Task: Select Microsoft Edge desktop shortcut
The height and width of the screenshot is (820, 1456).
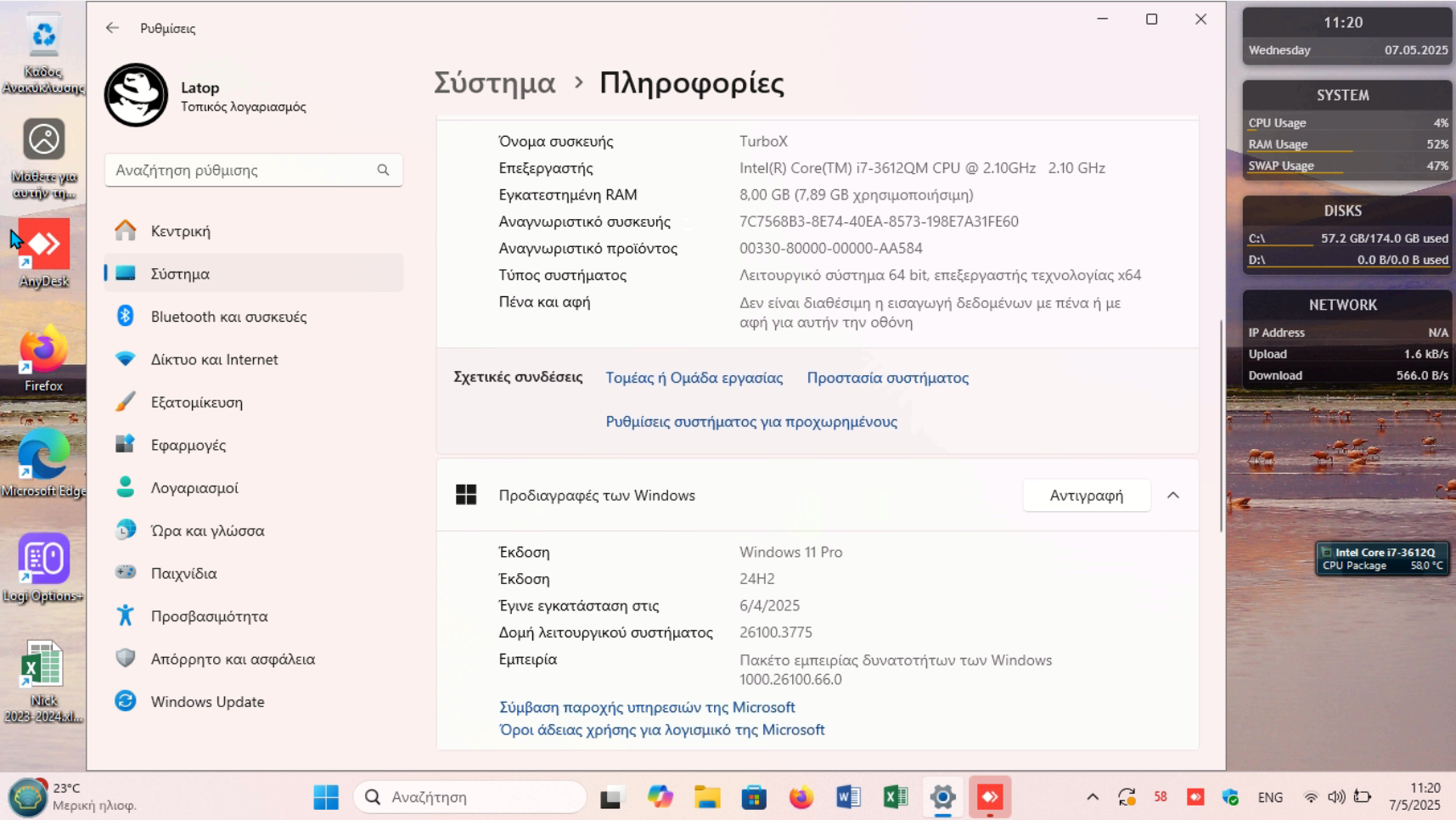Action: click(x=43, y=463)
